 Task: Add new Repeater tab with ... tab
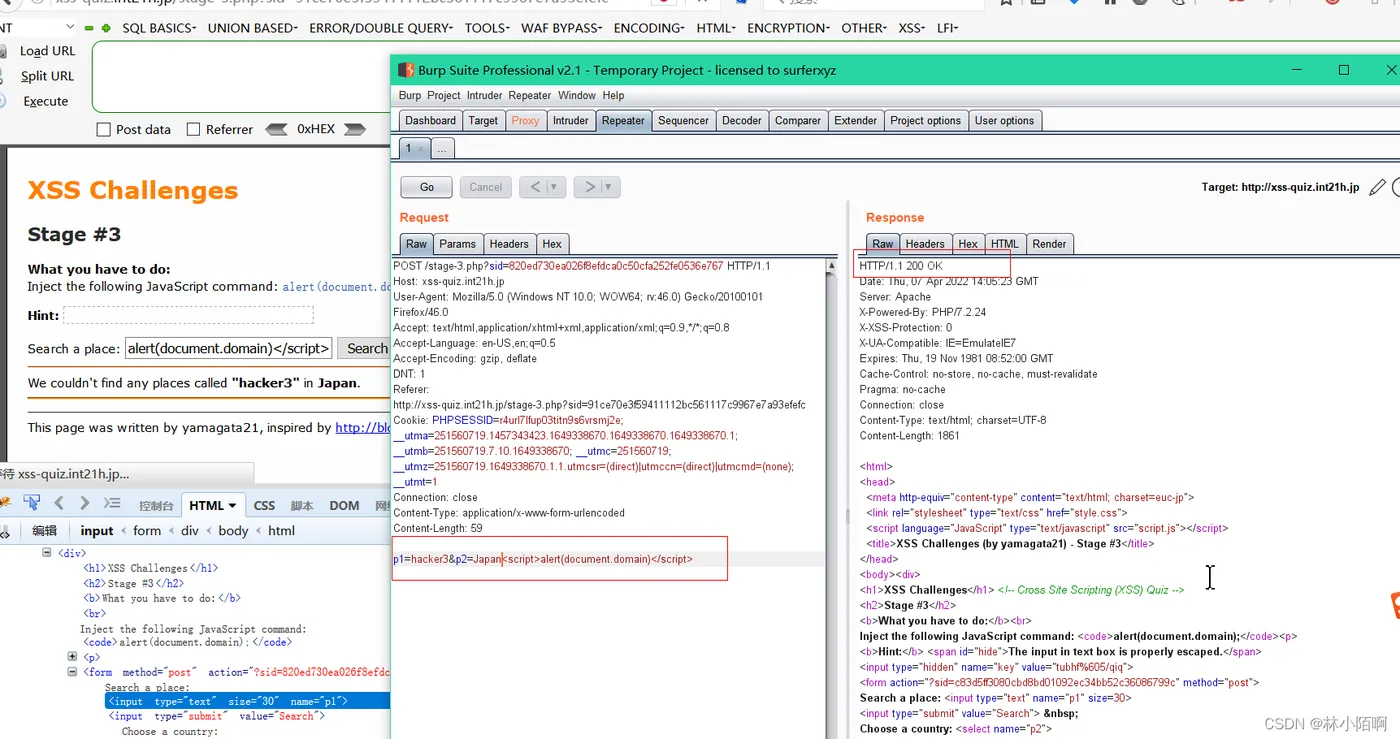442,149
